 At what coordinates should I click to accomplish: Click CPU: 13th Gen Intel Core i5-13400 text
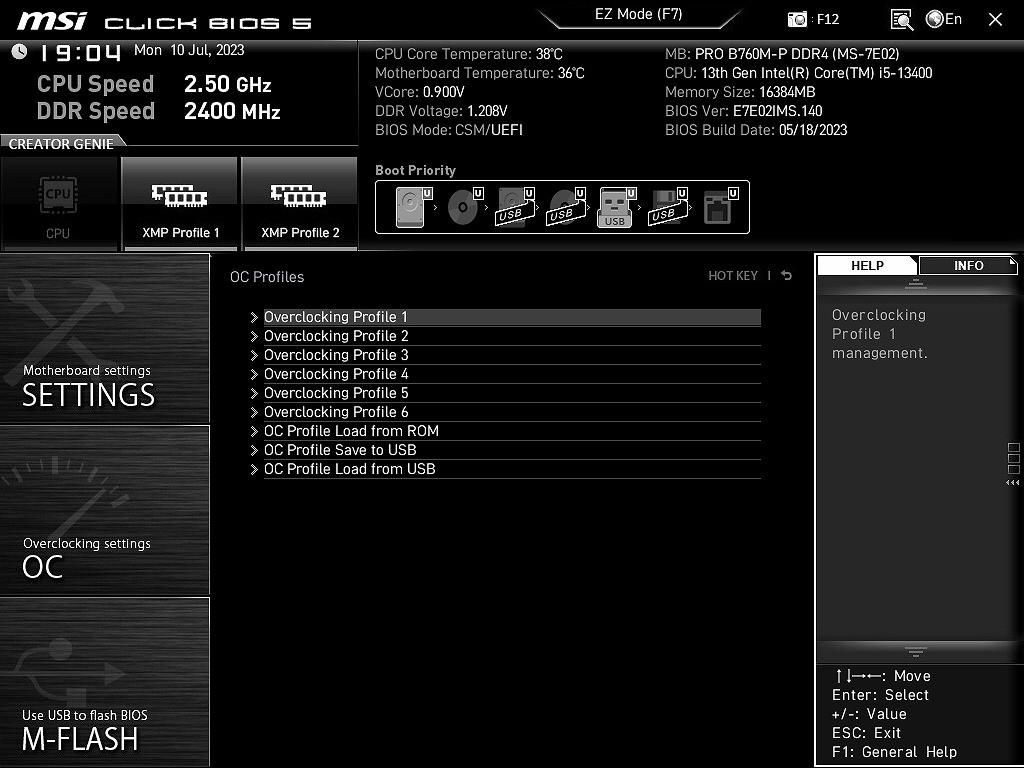[x=799, y=73]
